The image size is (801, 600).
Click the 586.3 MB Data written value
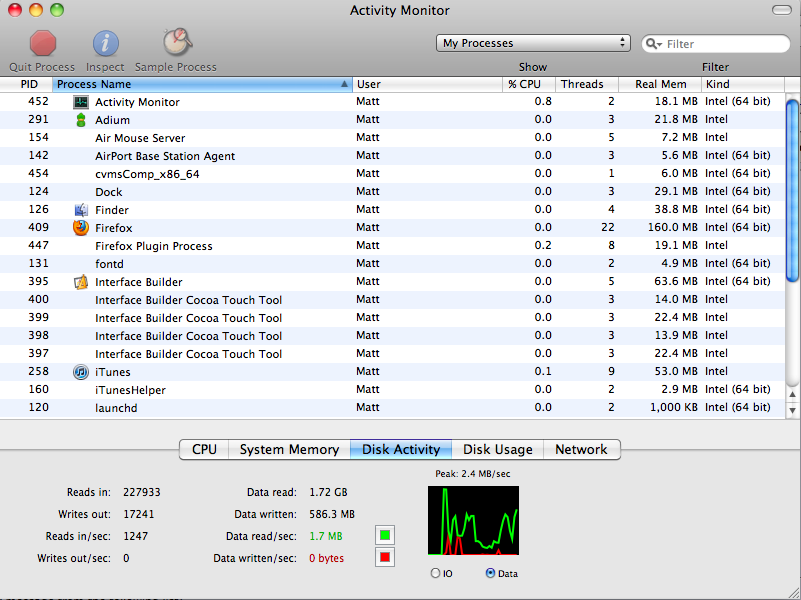[x=332, y=514]
